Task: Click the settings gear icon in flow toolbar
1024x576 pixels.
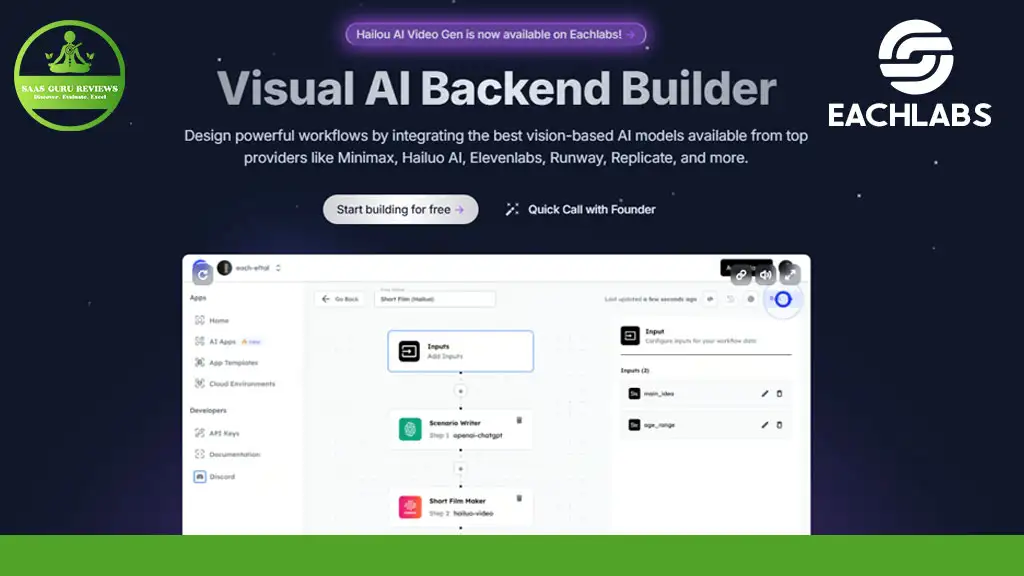Action: tap(750, 299)
